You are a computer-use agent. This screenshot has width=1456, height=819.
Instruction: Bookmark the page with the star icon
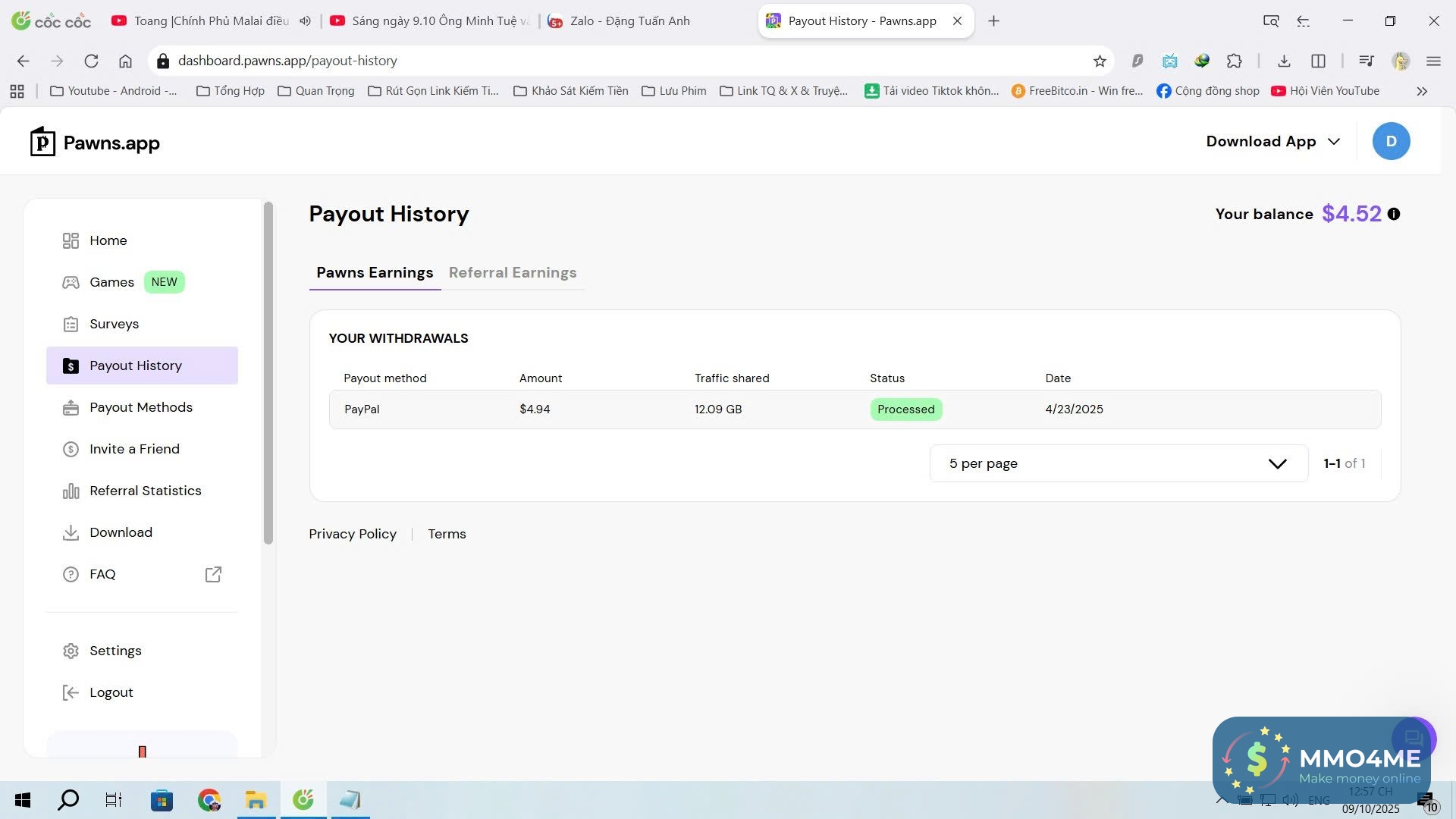pos(1100,61)
